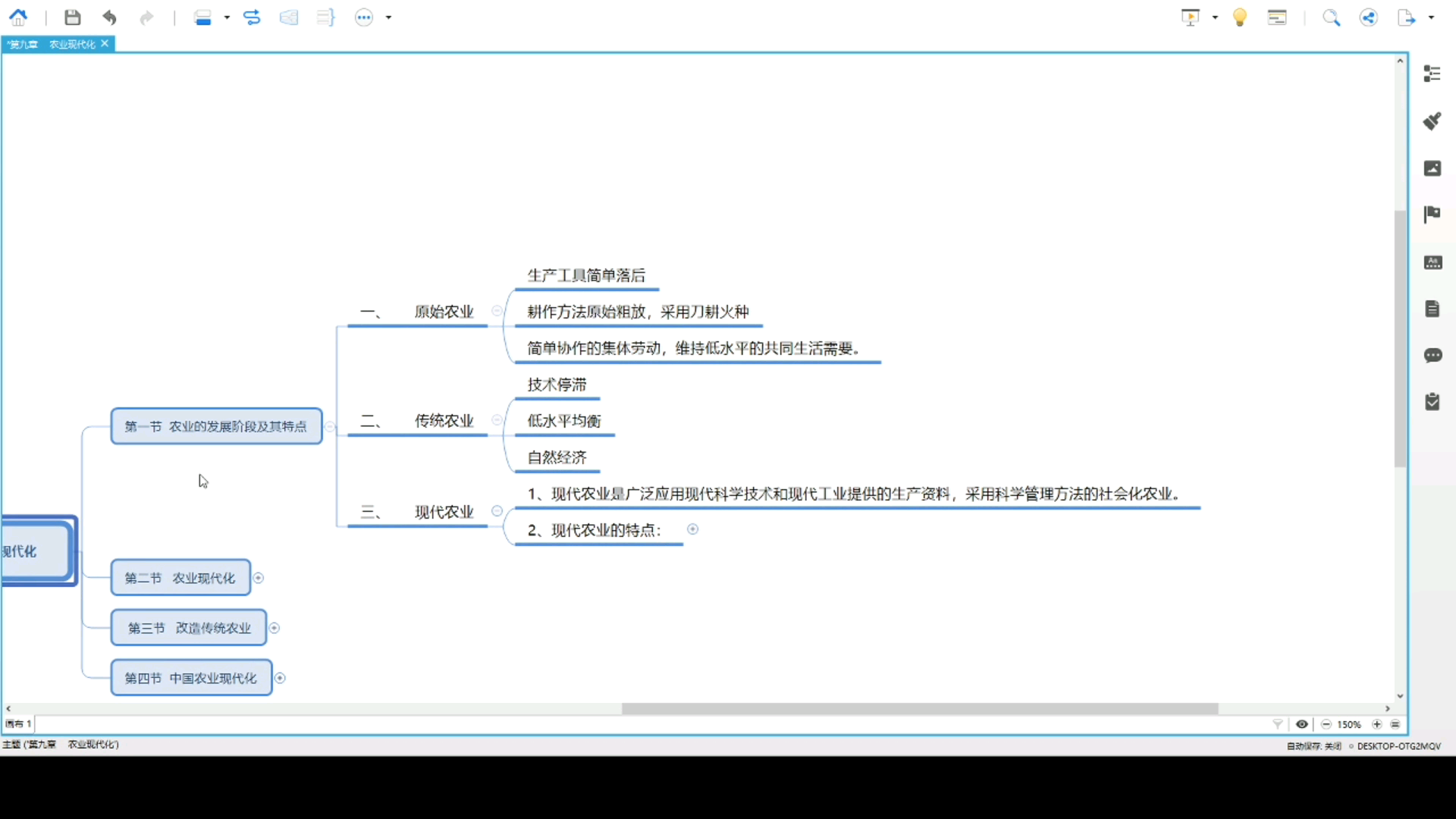Screen dimensions: 1456x819
Task: Open the comments panel on right sidebar
Action: click(1432, 356)
